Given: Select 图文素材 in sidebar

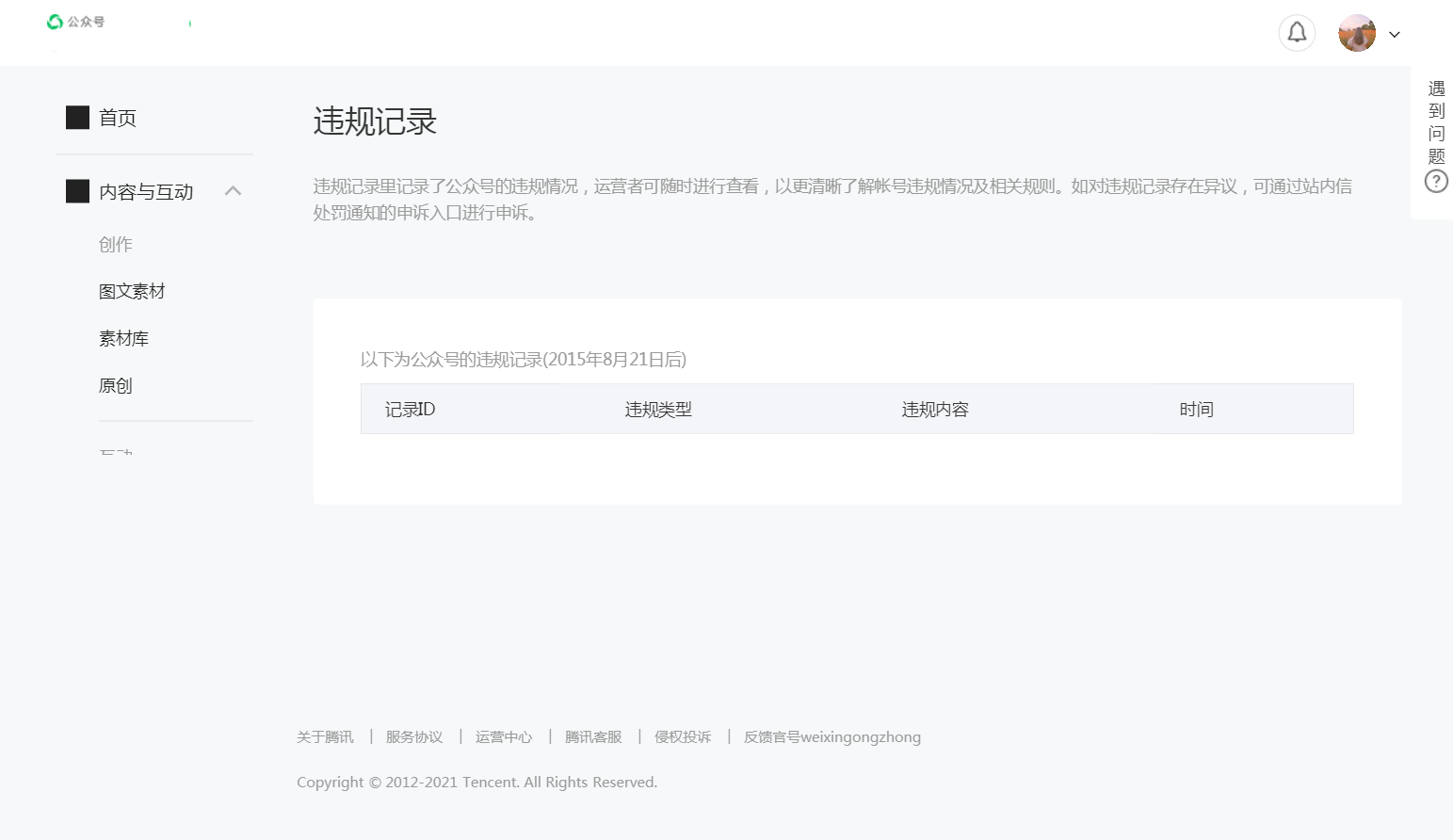Looking at the screenshot, I should [132, 292].
